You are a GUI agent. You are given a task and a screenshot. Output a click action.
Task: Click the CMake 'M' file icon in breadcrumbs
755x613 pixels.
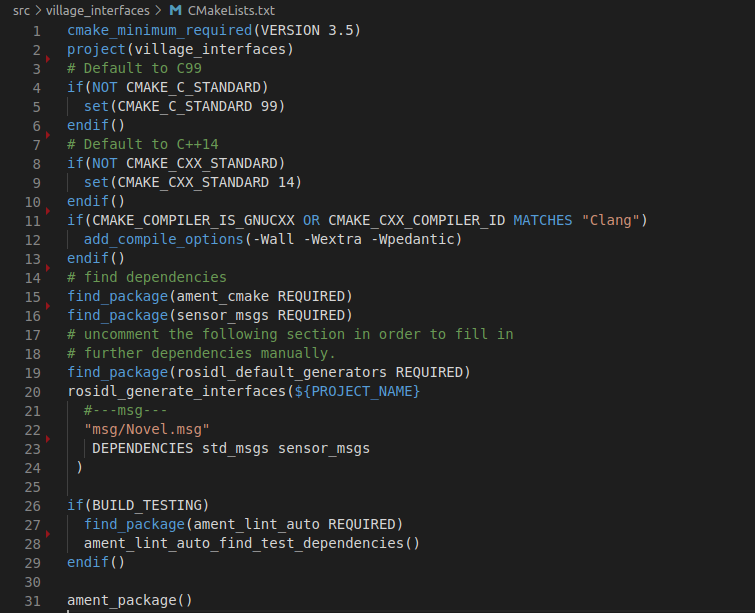click(176, 10)
